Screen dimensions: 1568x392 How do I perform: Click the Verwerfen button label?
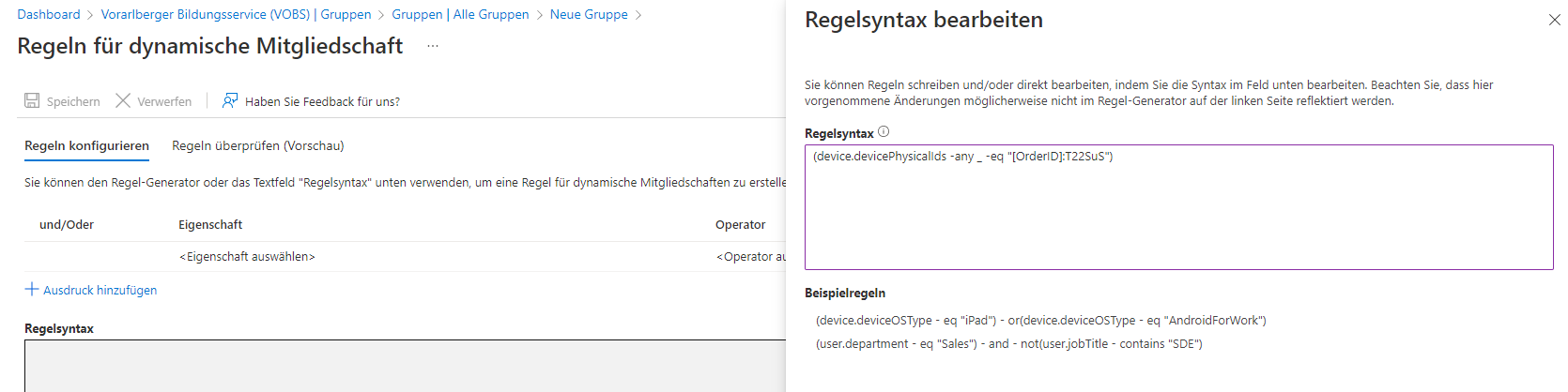[164, 101]
